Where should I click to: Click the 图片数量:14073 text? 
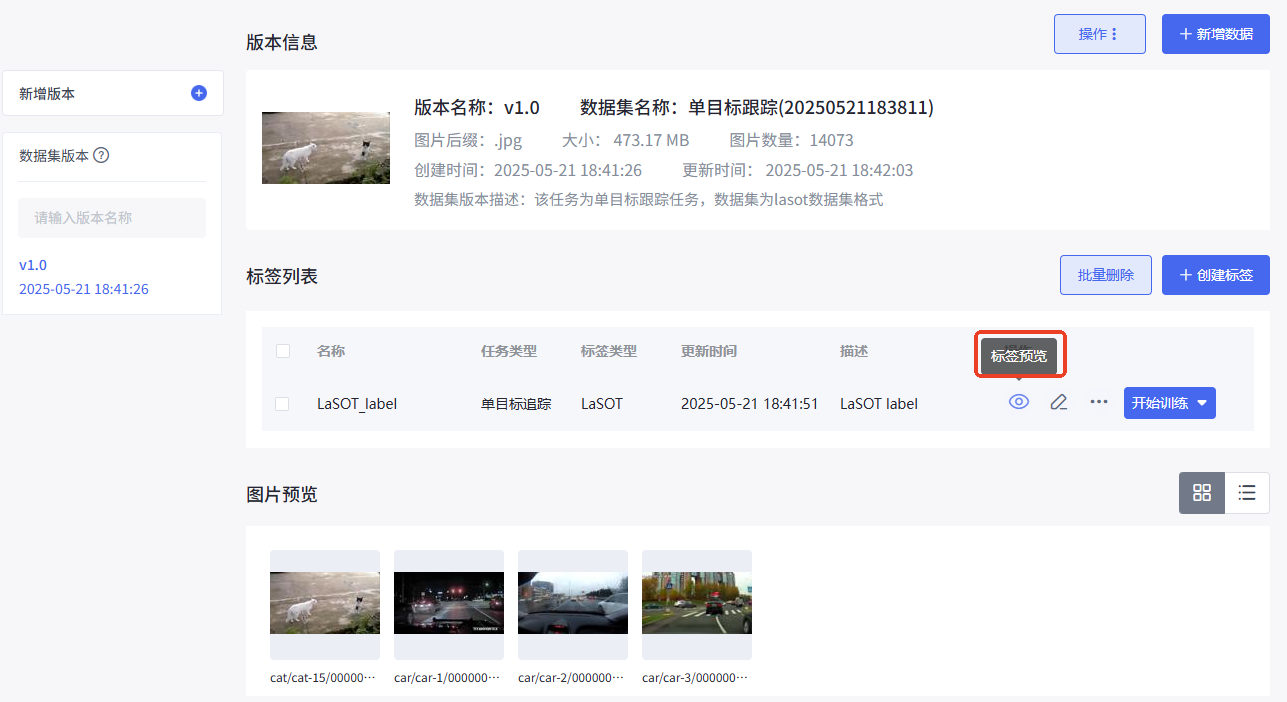pyautogui.click(x=792, y=140)
